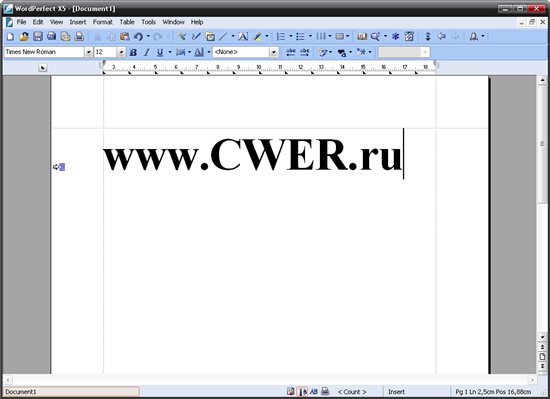Toggle italic formatting
Viewport: 550px width, 399px height.
tap(147, 53)
